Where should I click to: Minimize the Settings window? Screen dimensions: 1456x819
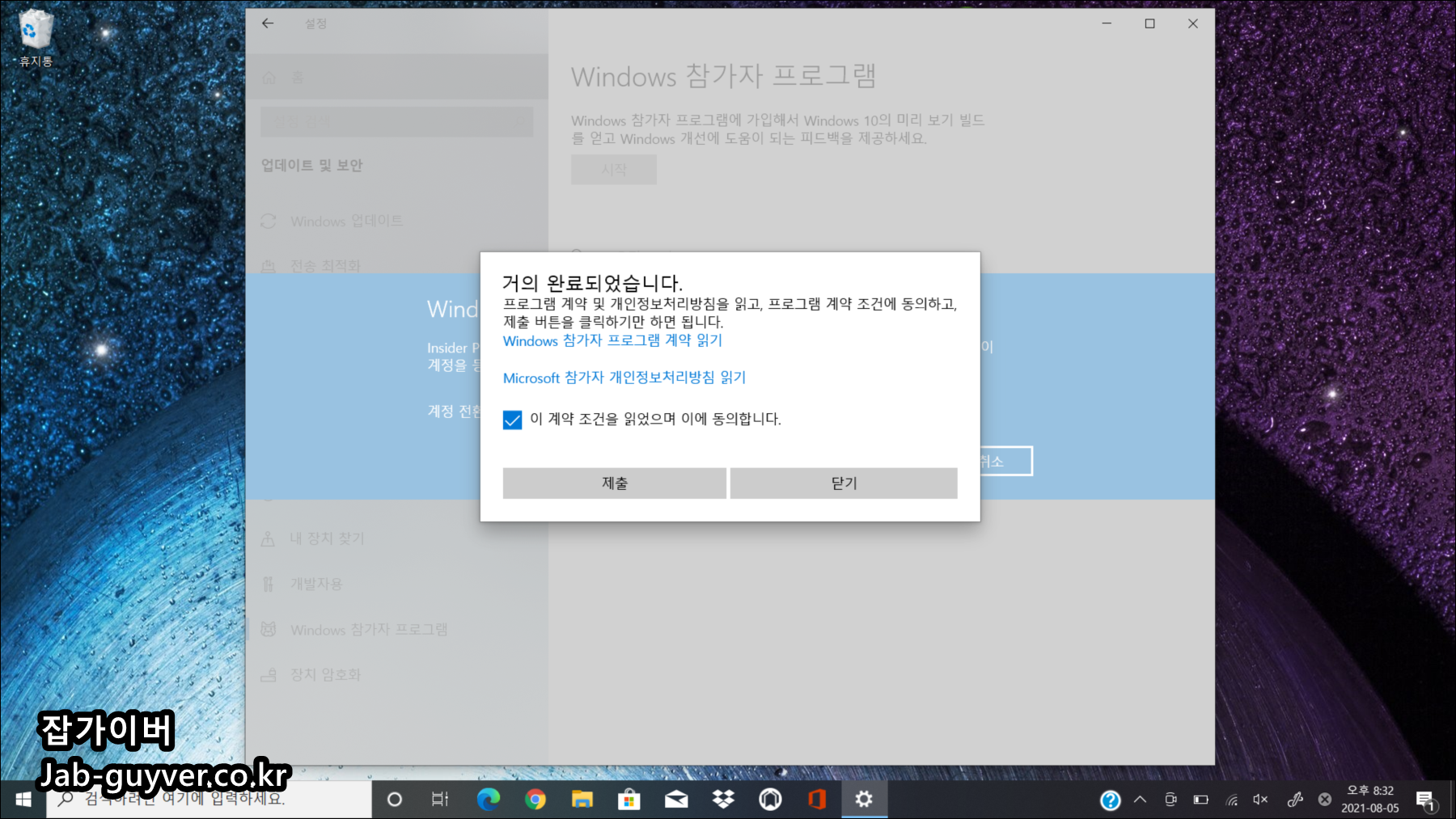(x=1107, y=23)
